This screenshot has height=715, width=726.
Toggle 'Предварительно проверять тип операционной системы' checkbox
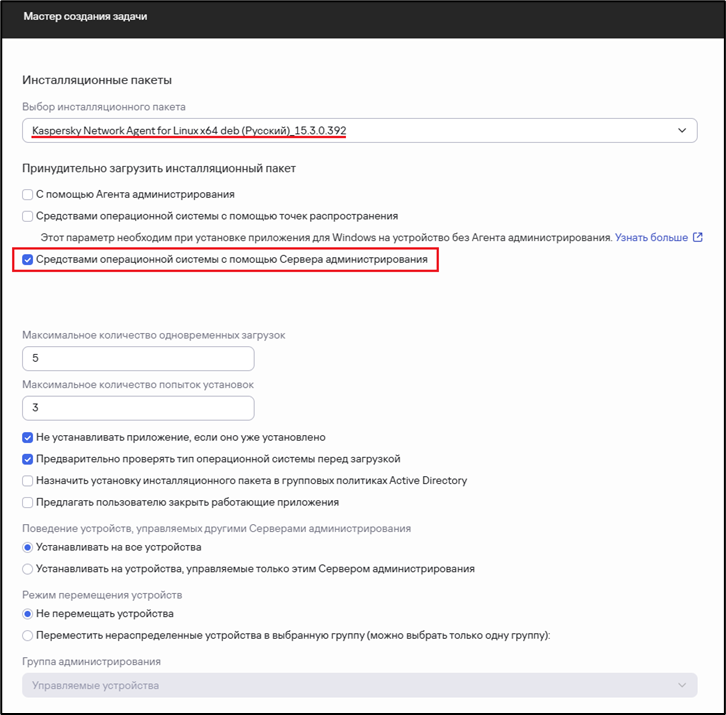pyautogui.click(x=28, y=459)
